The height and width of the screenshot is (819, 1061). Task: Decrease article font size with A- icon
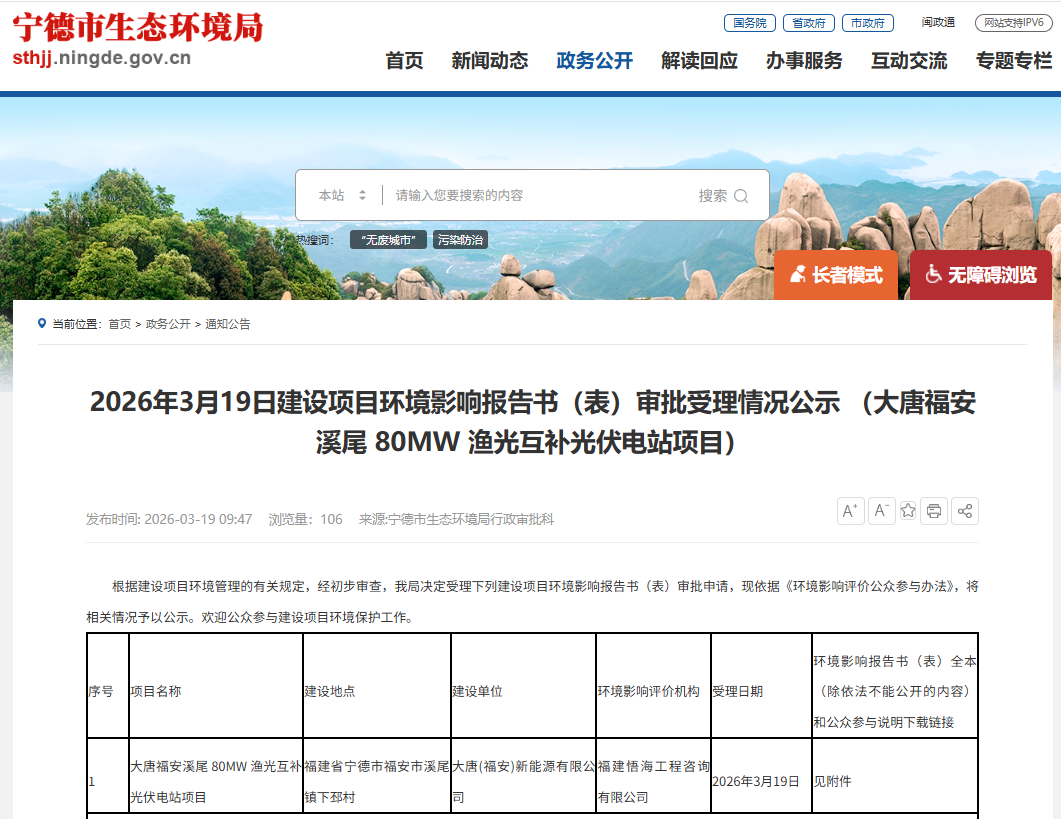click(x=881, y=511)
